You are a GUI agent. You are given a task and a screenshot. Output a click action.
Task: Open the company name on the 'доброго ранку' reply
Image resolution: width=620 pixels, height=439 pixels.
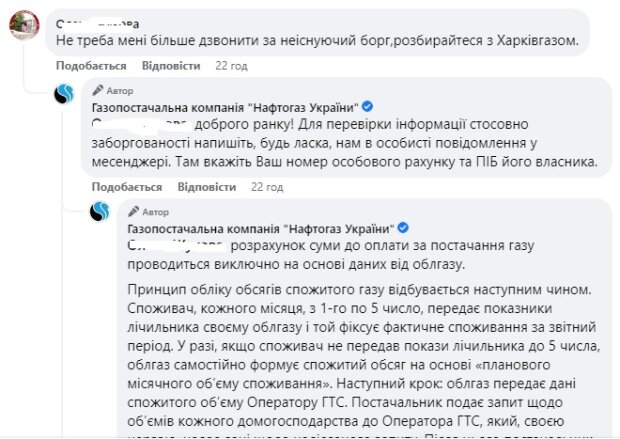(224, 106)
